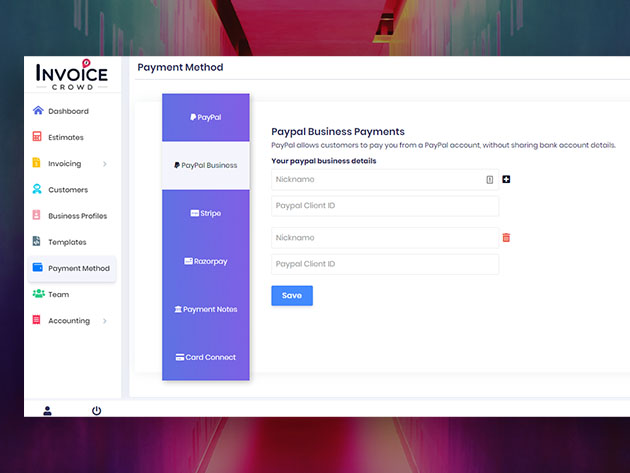Viewport: 630px width, 473px height.
Task: Click the Payment Method page title
Action: tap(180, 67)
